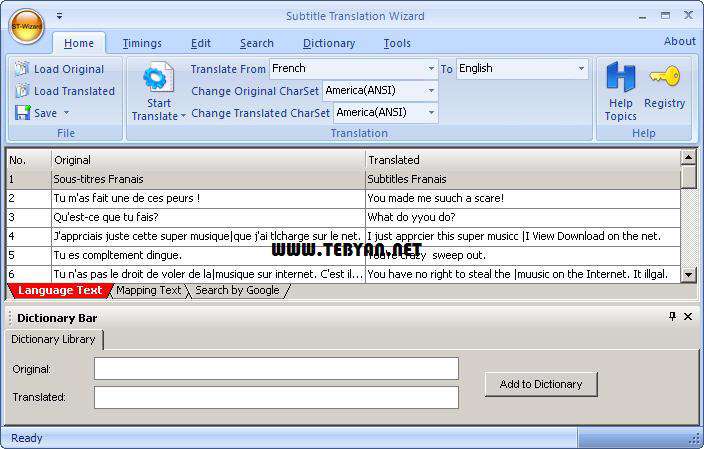
Task: Click the Save text label
Action: coord(45,113)
